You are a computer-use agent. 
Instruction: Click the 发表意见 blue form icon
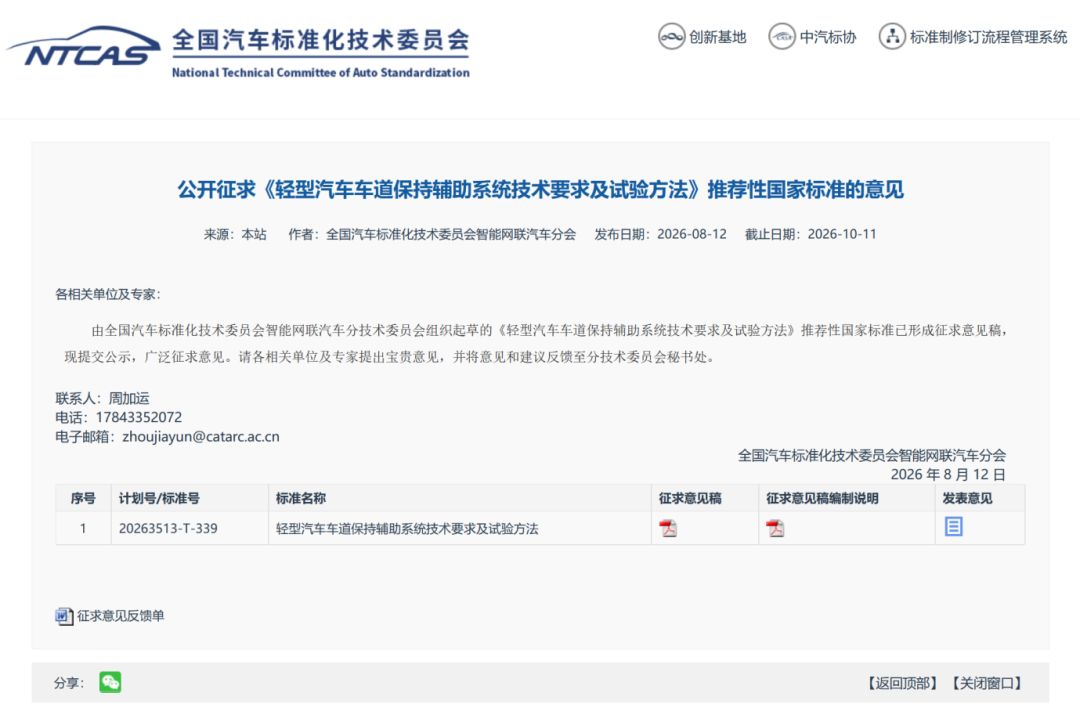(953, 527)
